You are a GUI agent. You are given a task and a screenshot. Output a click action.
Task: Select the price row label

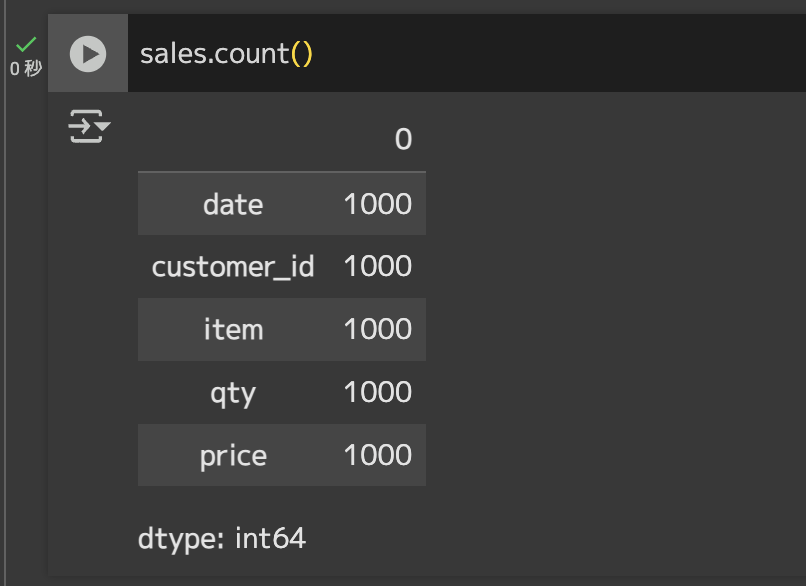pos(233,456)
